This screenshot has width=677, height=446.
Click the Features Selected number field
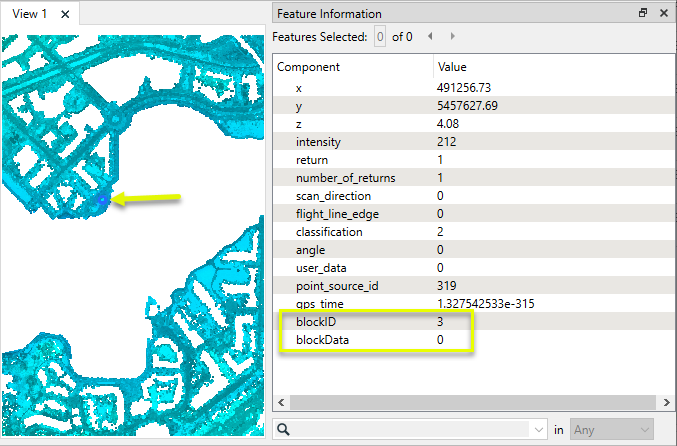pos(379,37)
